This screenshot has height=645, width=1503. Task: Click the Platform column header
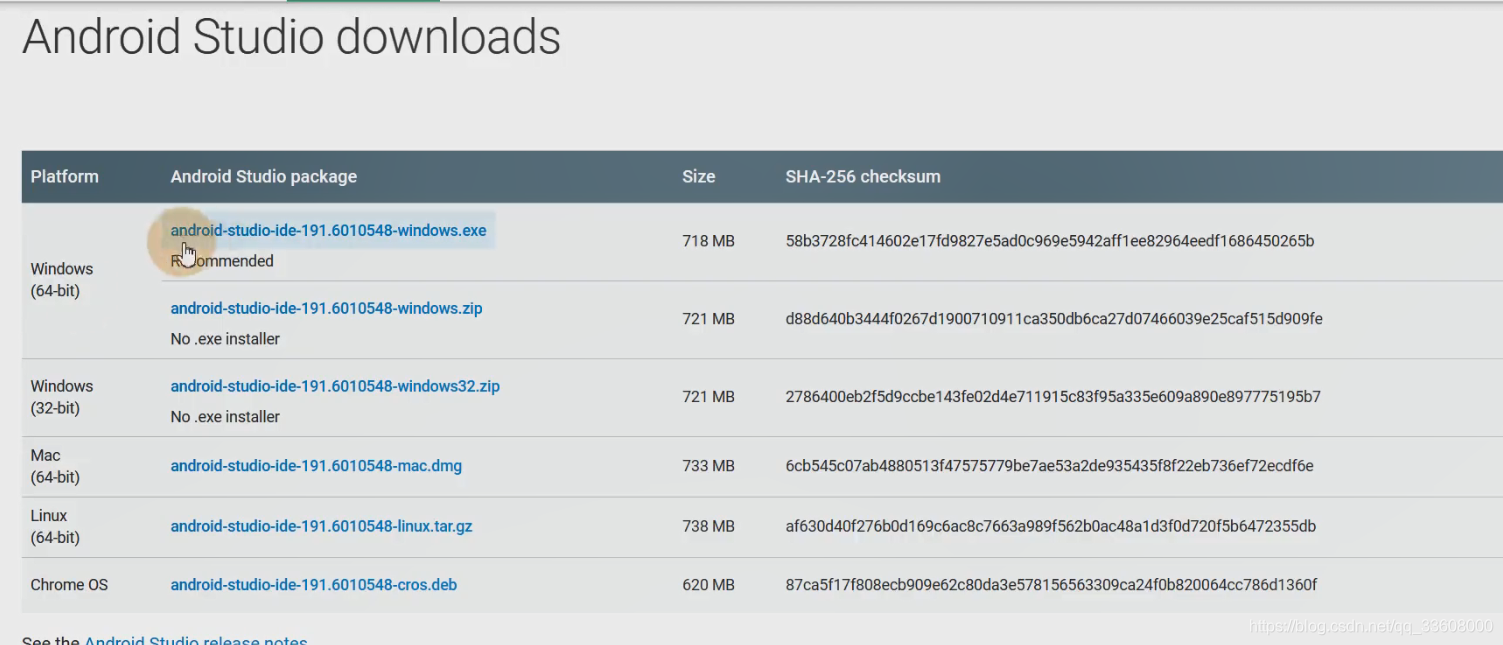coord(65,176)
